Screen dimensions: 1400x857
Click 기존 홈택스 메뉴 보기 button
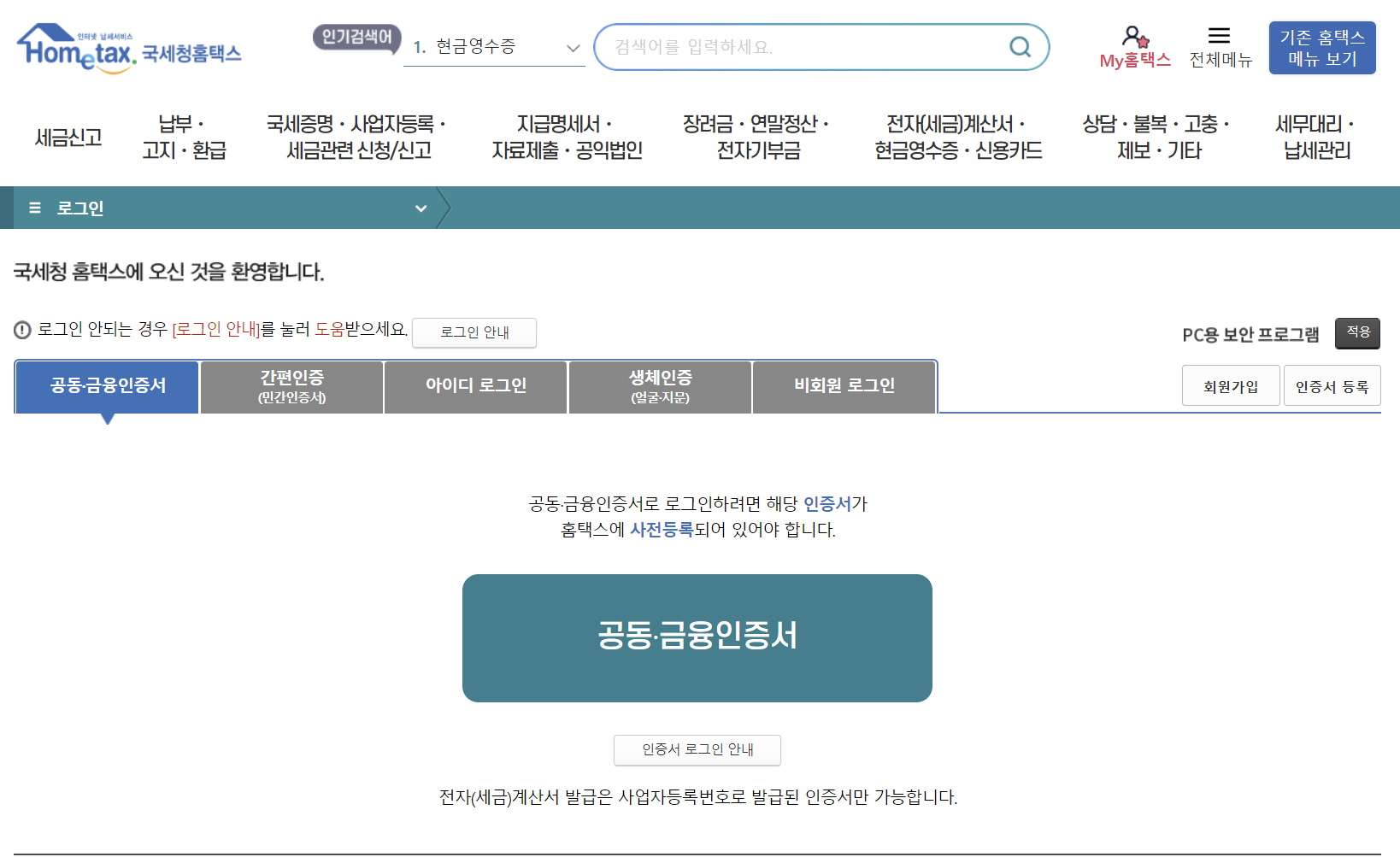(x=1321, y=48)
